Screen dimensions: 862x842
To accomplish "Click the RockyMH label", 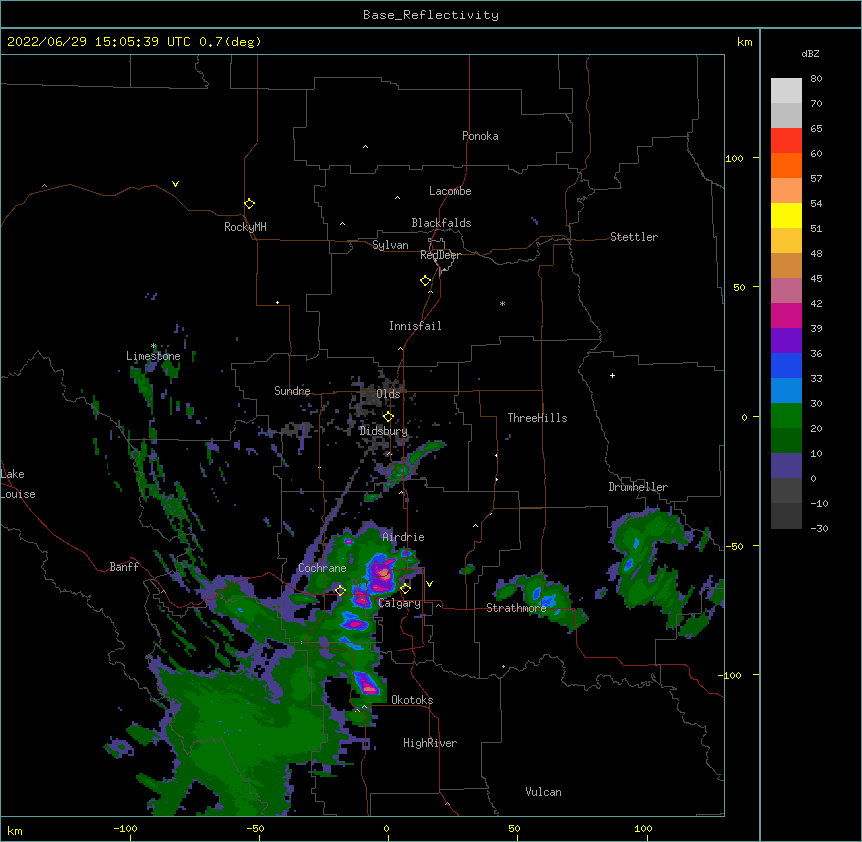I will coord(245,227).
